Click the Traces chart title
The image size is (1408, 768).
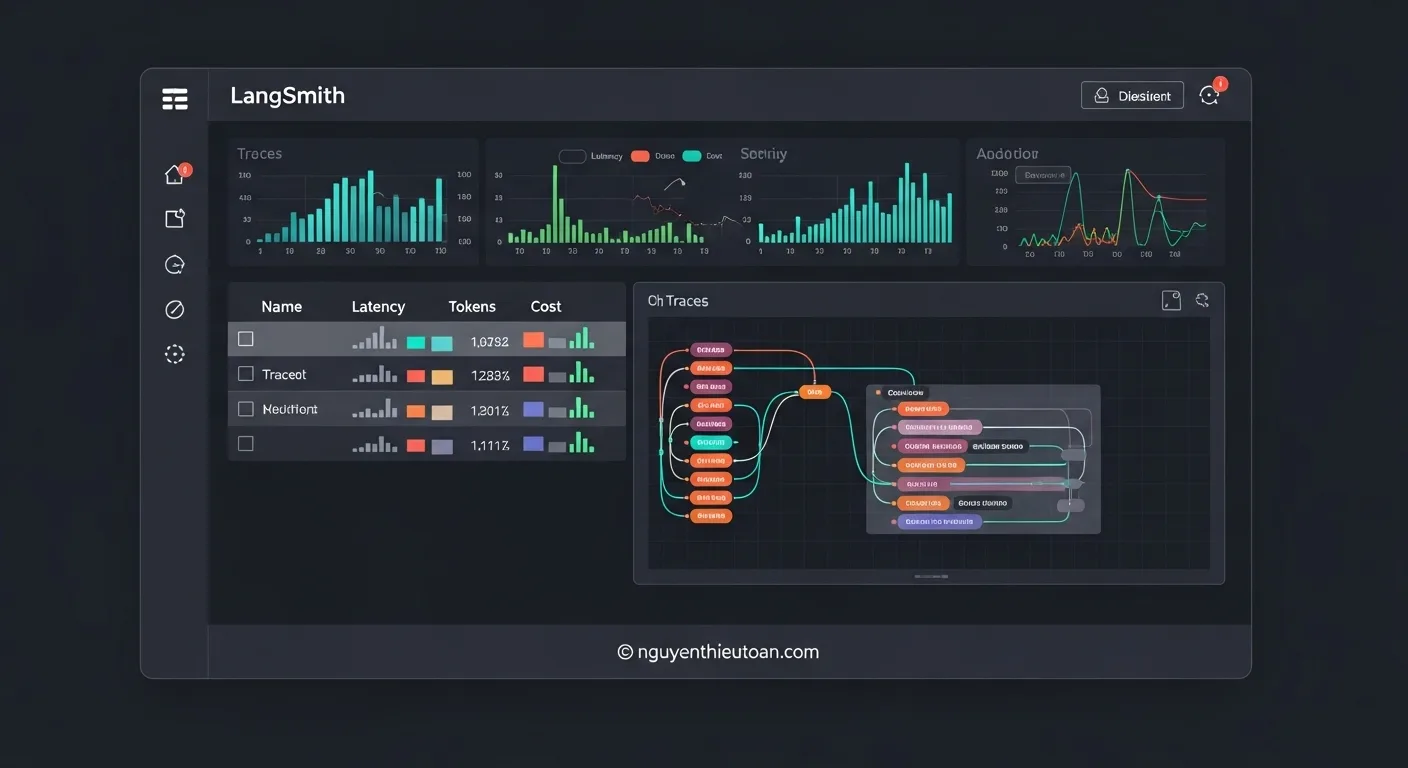coord(259,154)
